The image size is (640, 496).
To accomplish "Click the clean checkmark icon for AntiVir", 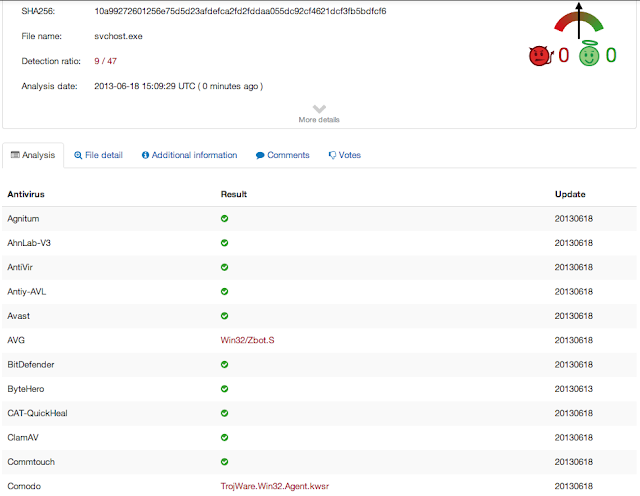I will point(224,267).
